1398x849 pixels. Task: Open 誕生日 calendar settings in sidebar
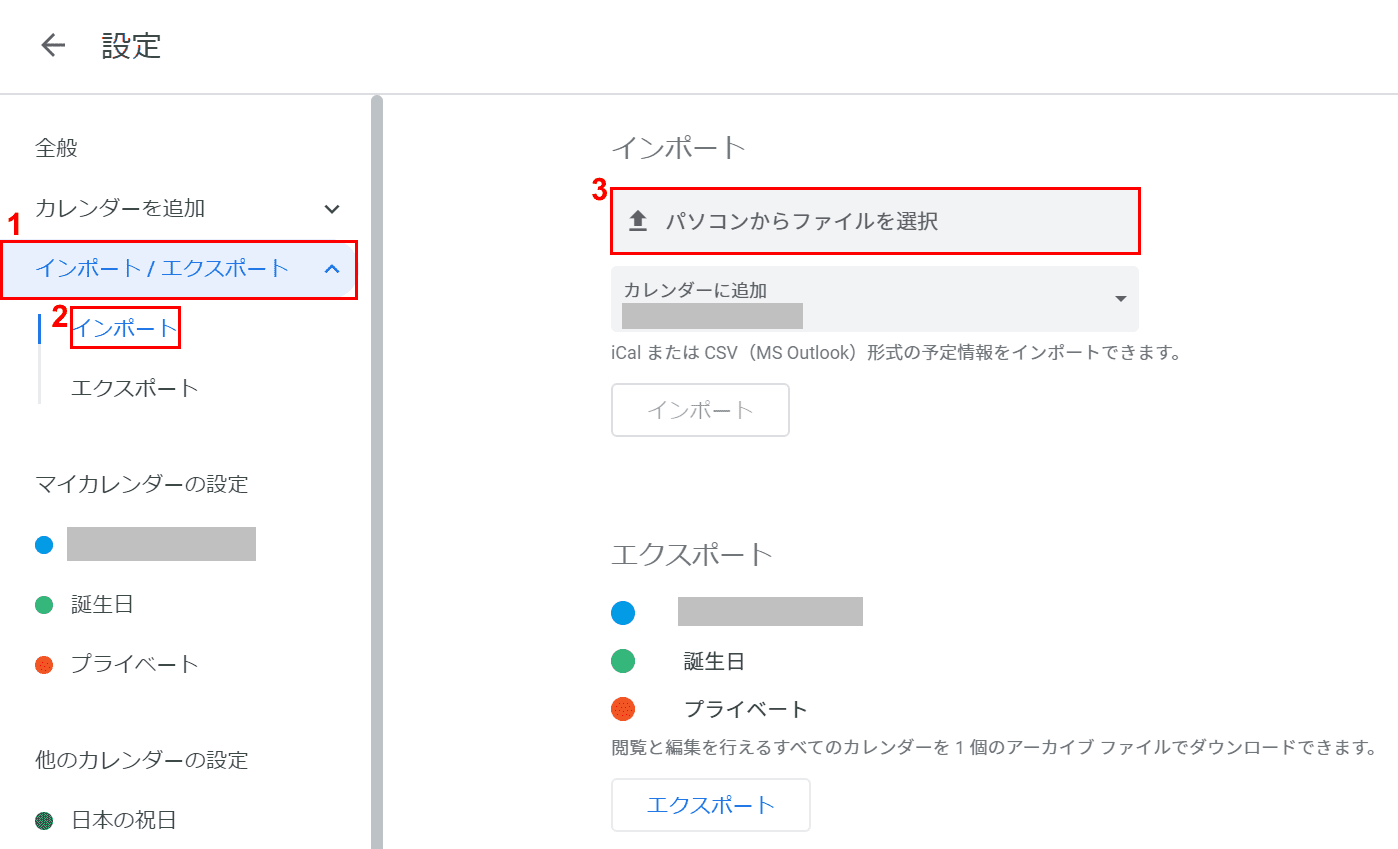click(102, 604)
